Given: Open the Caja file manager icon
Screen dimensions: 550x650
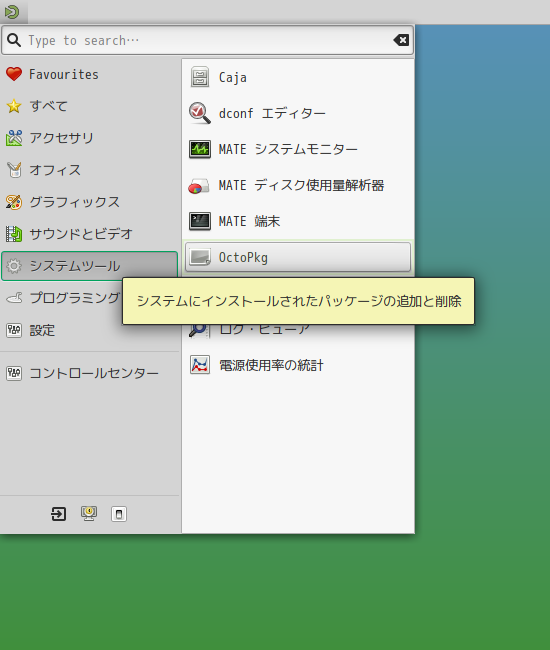Looking at the screenshot, I should [200, 77].
